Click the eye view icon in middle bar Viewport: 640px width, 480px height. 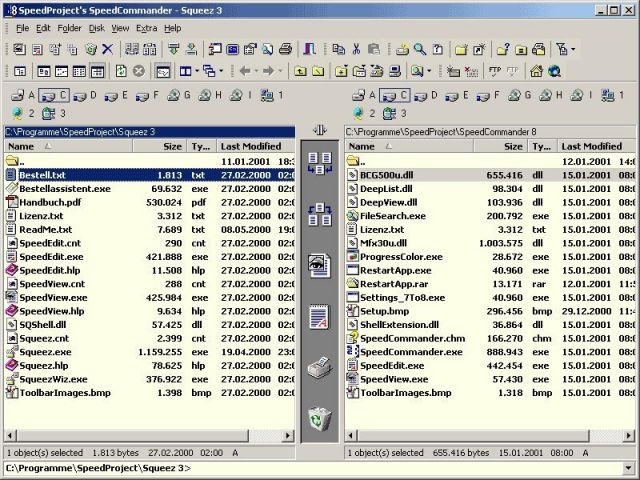[x=320, y=266]
